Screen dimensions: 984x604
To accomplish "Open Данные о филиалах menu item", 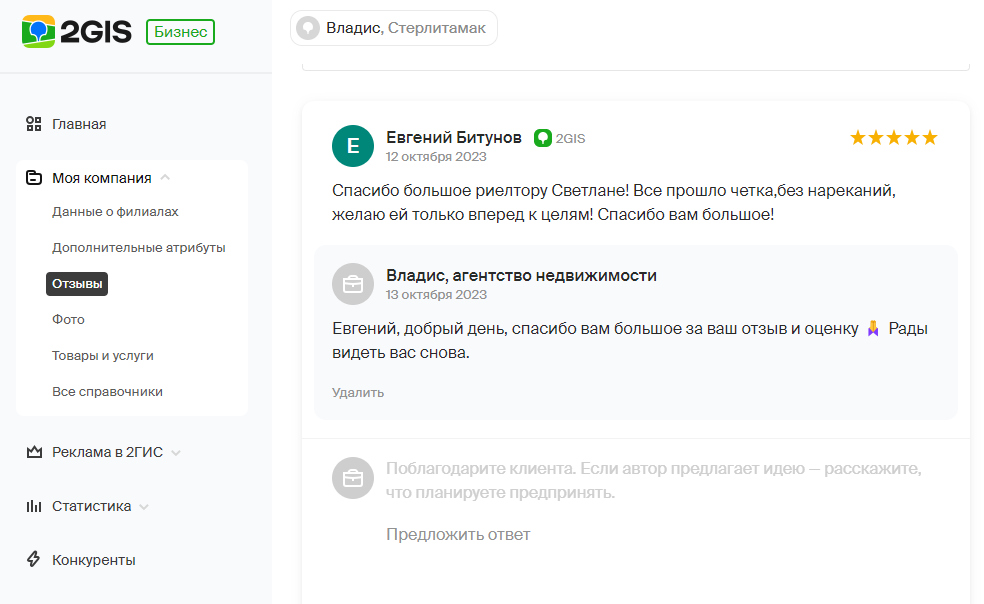I will pos(115,212).
